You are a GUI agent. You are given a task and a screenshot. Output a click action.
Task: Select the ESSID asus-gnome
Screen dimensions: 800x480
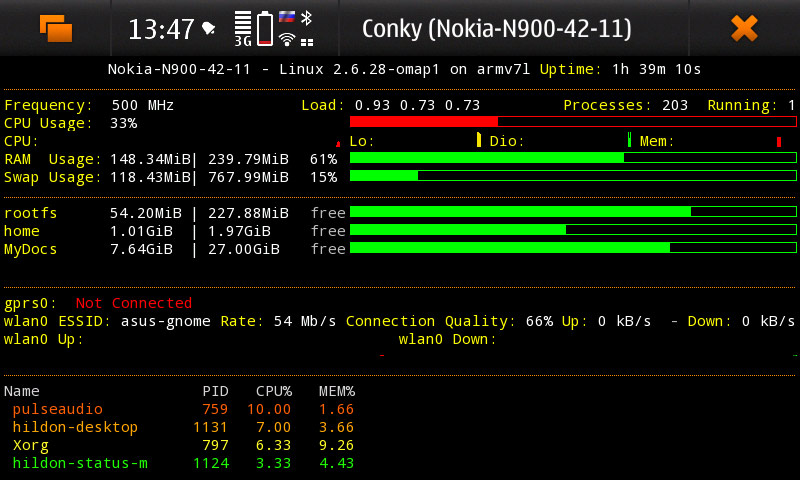pyautogui.click(x=165, y=321)
